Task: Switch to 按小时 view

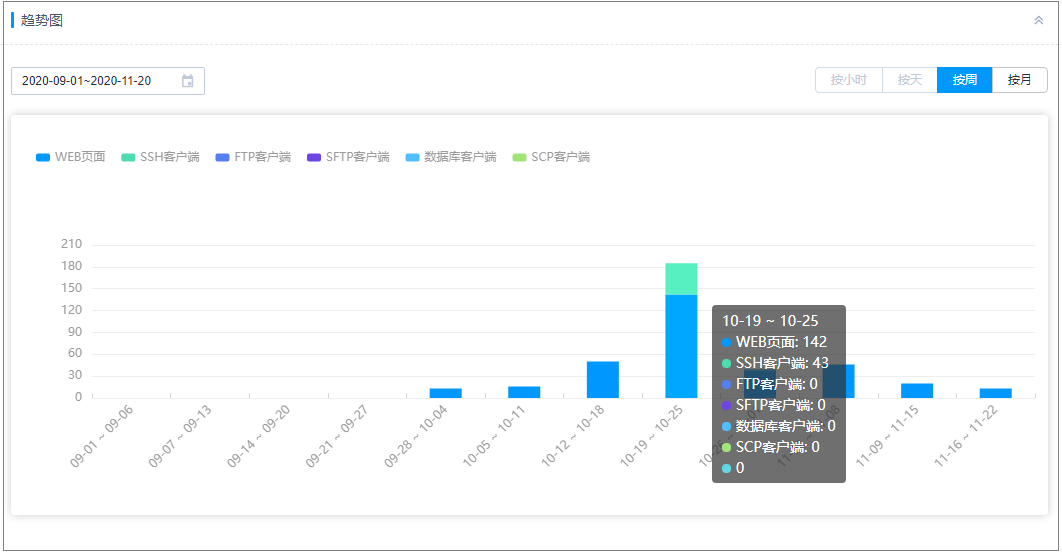Action: pyautogui.click(x=849, y=80)
